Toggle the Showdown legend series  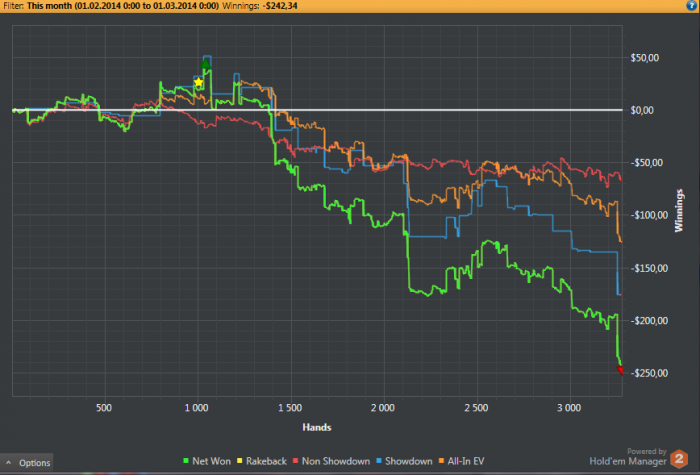click(404, 461)
